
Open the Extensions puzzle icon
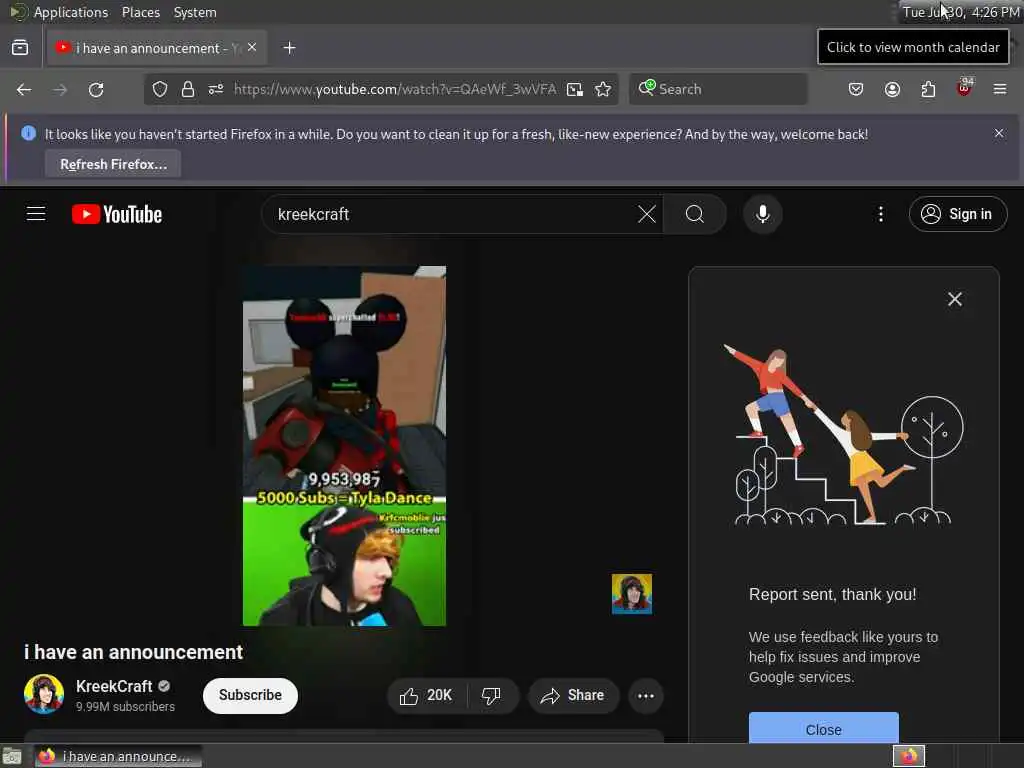[929, 89]
